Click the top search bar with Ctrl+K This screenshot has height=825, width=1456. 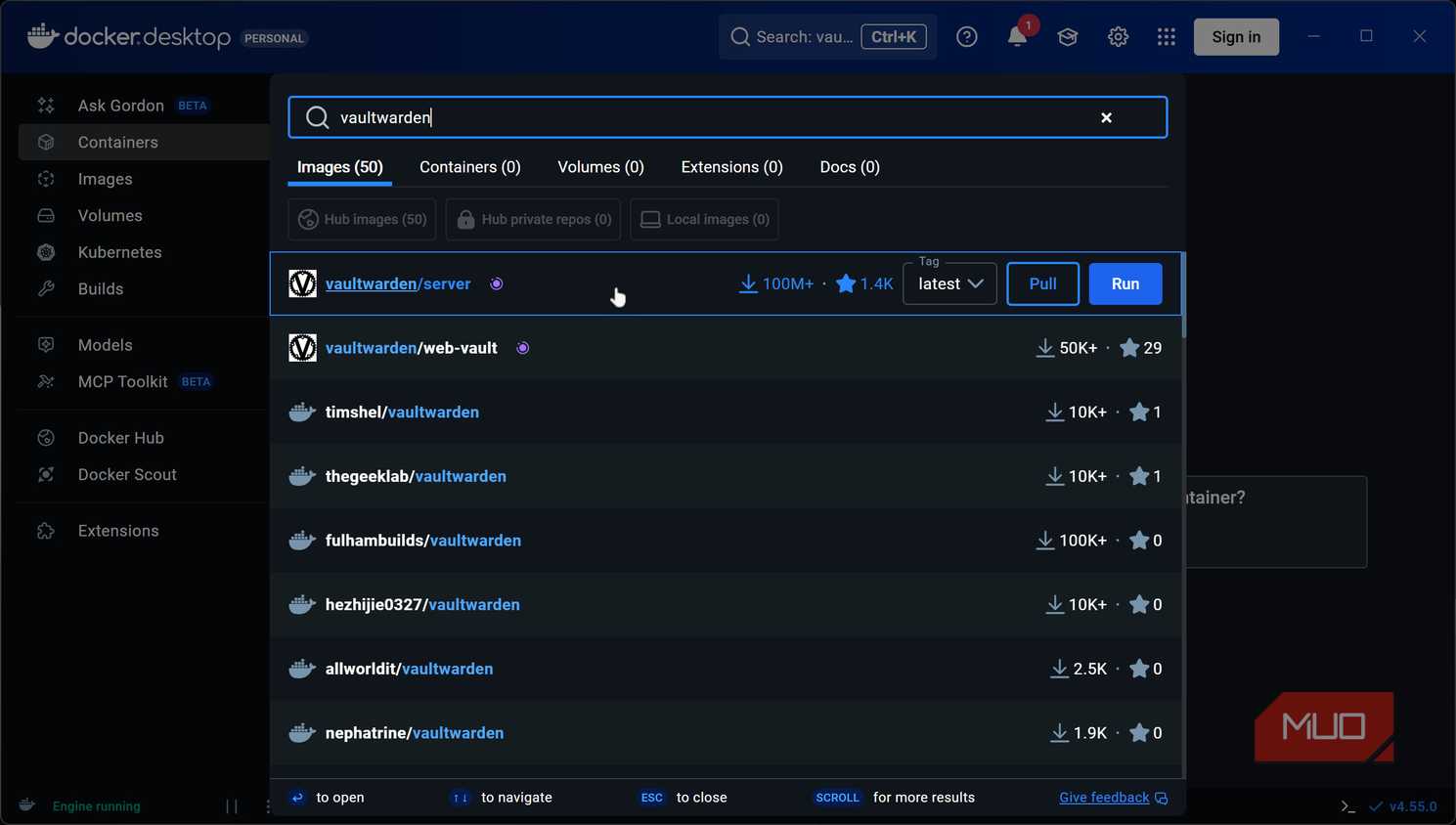pyautogui.click(x=827, y=37)
